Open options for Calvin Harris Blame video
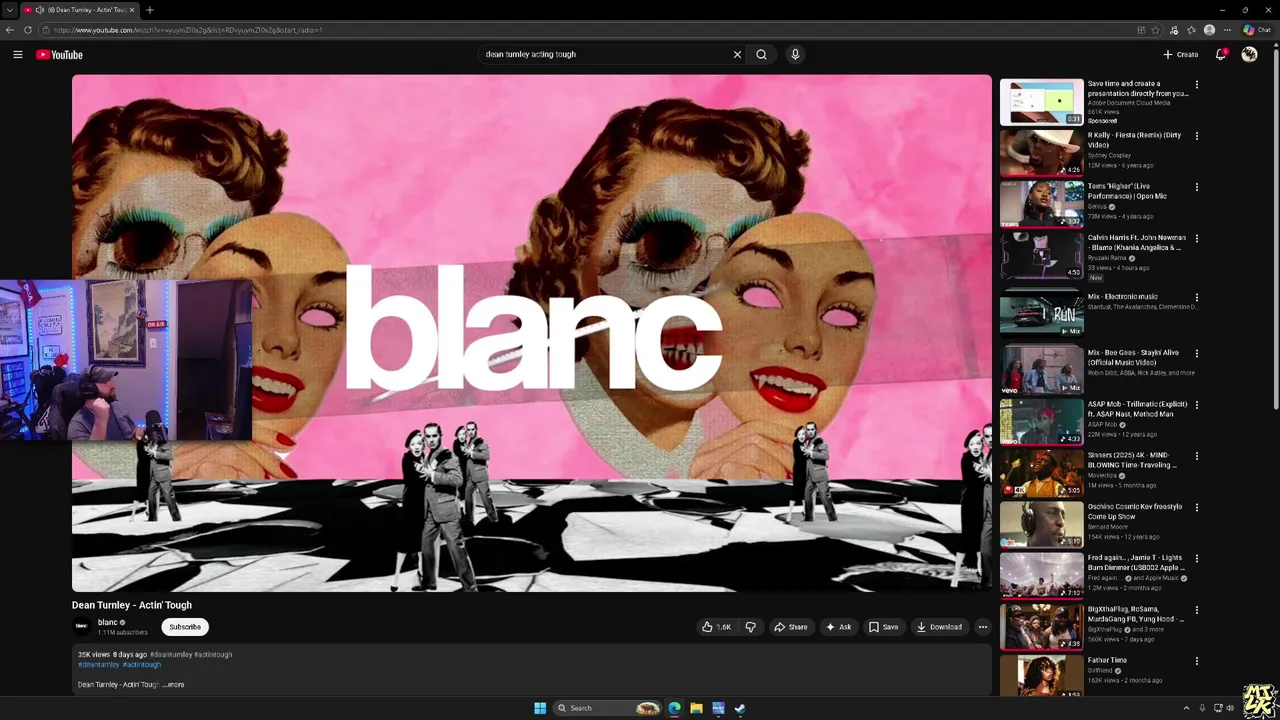This screenshot has width=1280, height=720. click(x=1196, y=239)
